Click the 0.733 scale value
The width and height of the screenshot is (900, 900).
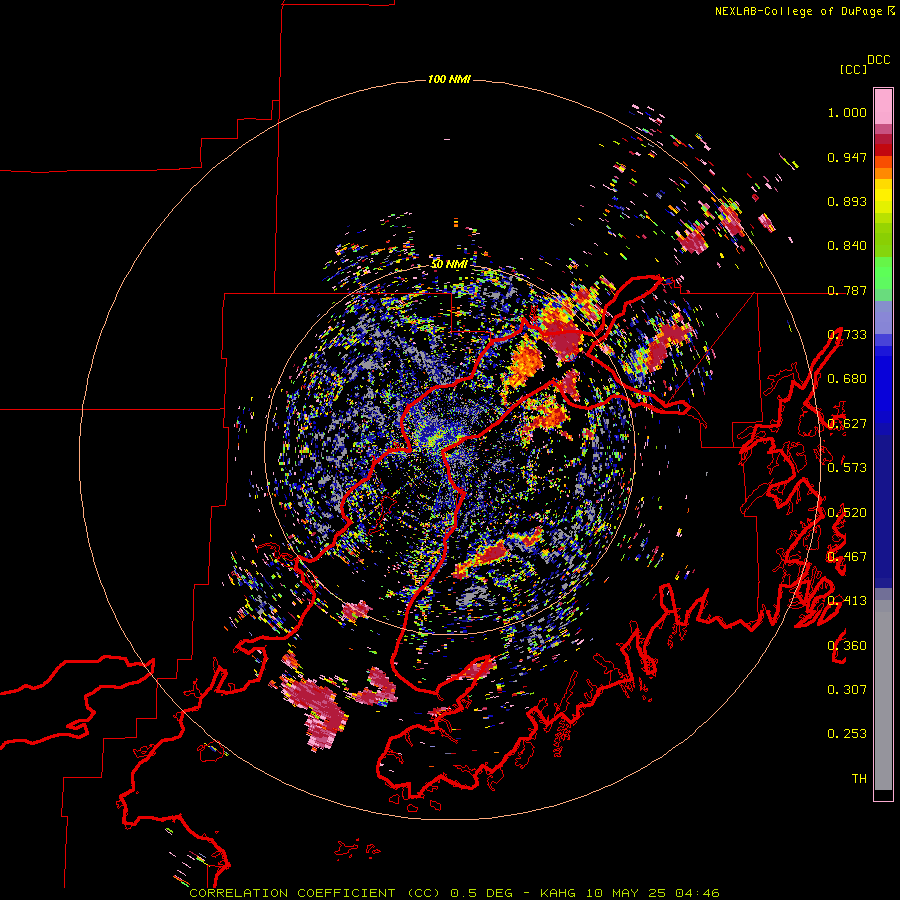pyautogui.click(x=847, y=335)
